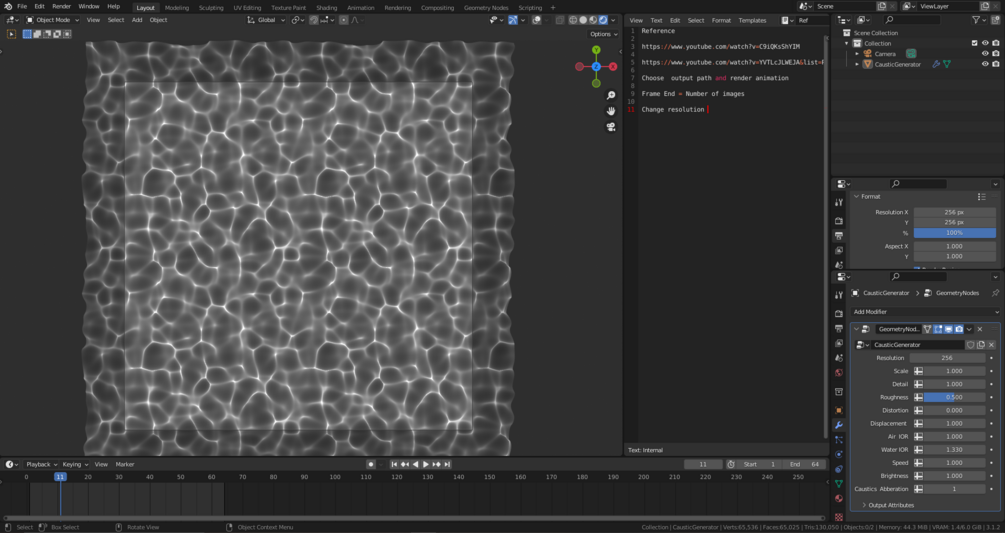This screenshot has height=533, width=1005.
Task: Switch to the Geometry Nodes workspace tab
Action: (x=486, y=8)
